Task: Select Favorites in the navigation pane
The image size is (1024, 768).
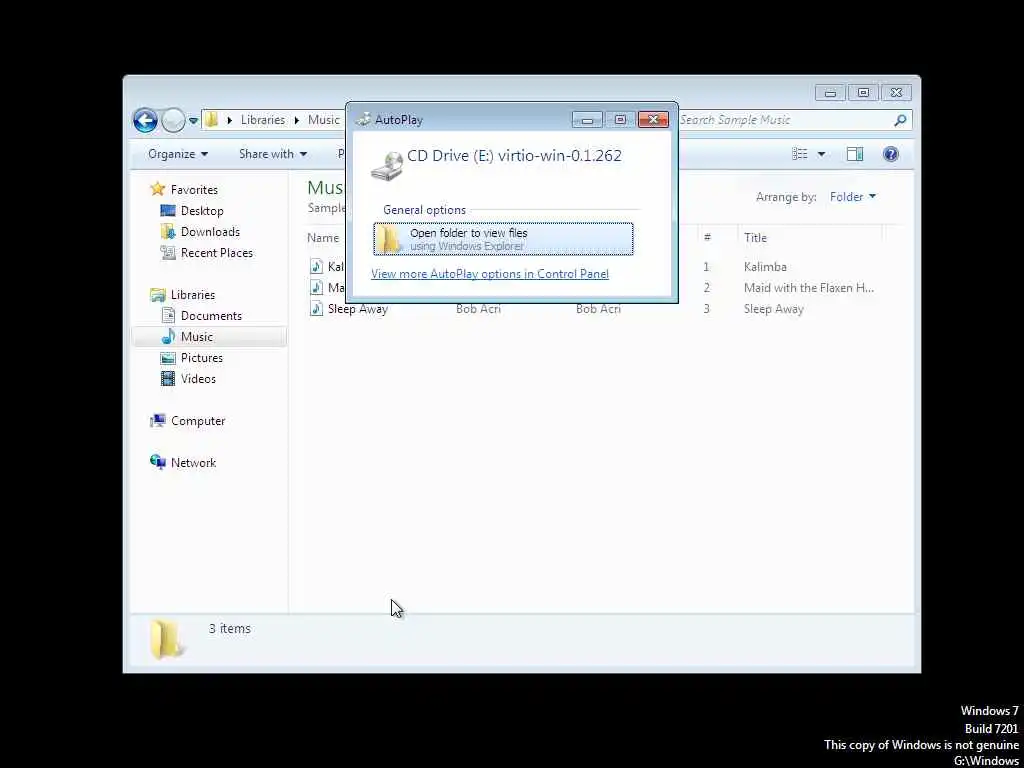Action: click(194, 190)
